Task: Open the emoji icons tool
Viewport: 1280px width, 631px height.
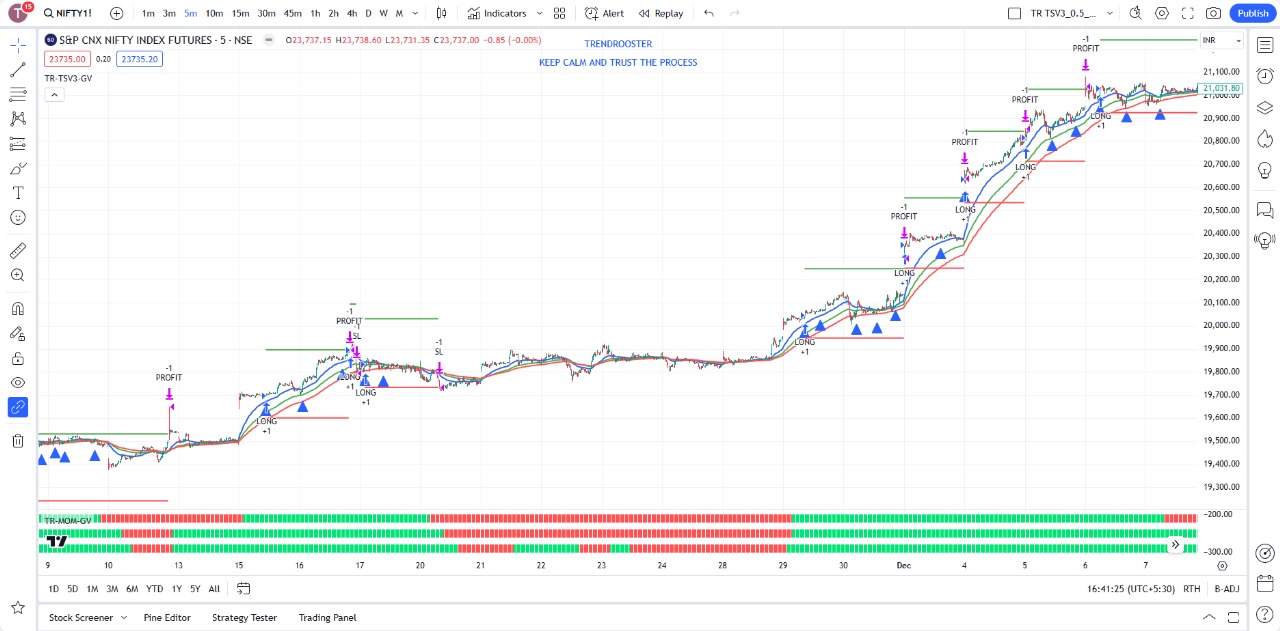Action: coord(18,217)
